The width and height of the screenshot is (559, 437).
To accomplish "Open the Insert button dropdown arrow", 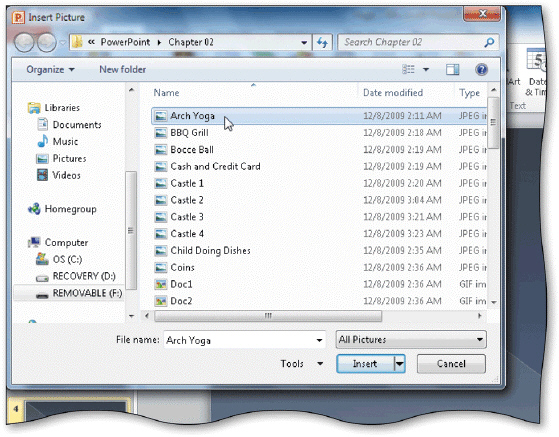I will point(400,364).
